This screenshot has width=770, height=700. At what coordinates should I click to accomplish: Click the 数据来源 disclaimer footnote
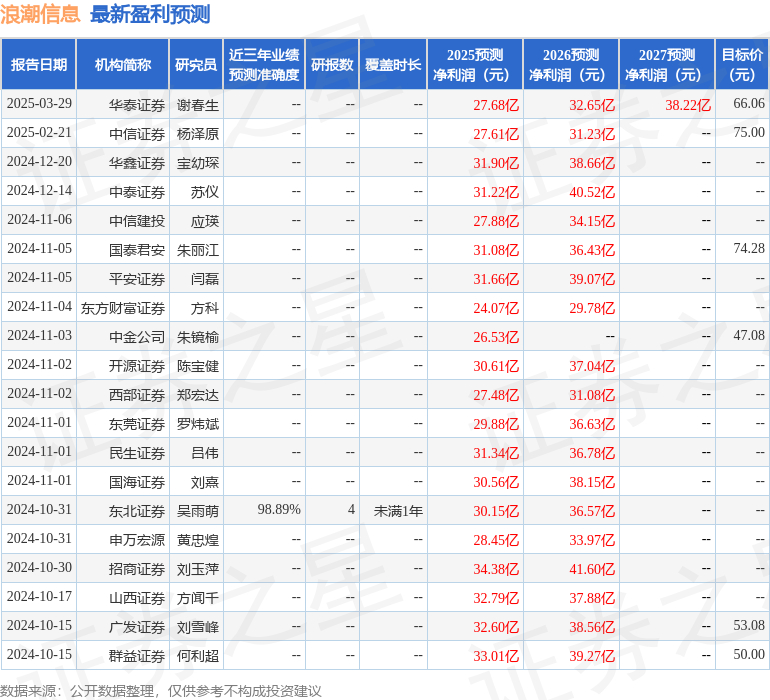click(161, 691)
